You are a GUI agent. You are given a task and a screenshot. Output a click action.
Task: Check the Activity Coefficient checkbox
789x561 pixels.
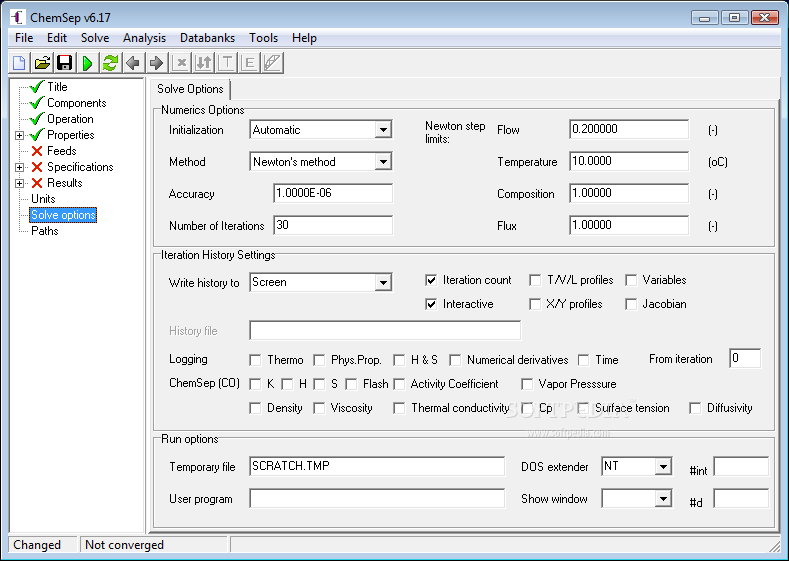[400, 384]
